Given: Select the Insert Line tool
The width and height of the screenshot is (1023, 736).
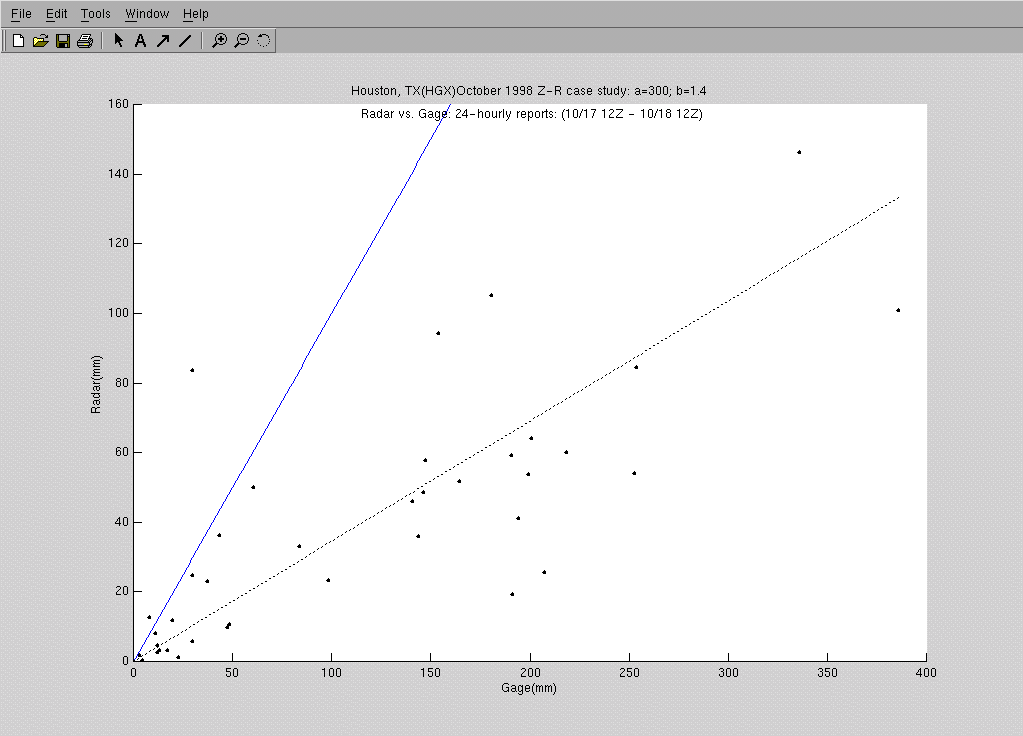Looking at the screenshot, I should [x=185, y=40].
